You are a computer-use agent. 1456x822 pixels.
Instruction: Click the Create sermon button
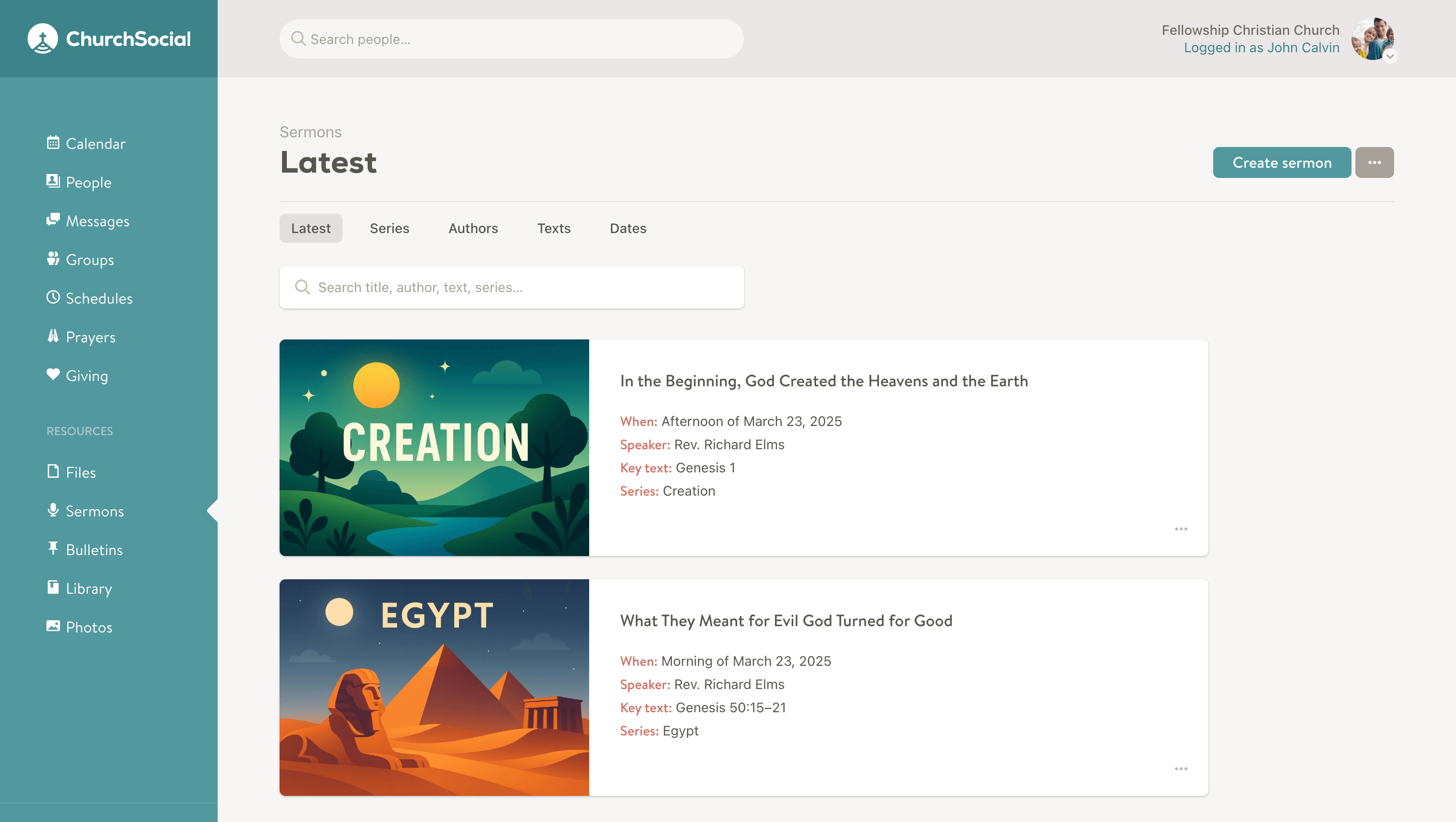click(x=1281, y=162)
